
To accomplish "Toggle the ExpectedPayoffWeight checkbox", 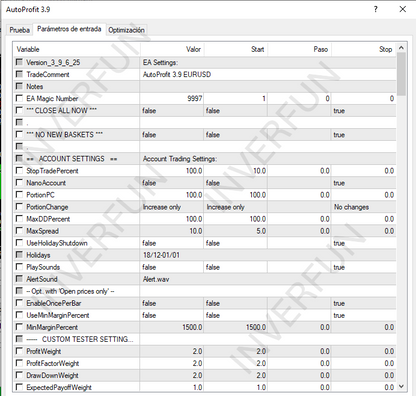I will coord(19,387).
